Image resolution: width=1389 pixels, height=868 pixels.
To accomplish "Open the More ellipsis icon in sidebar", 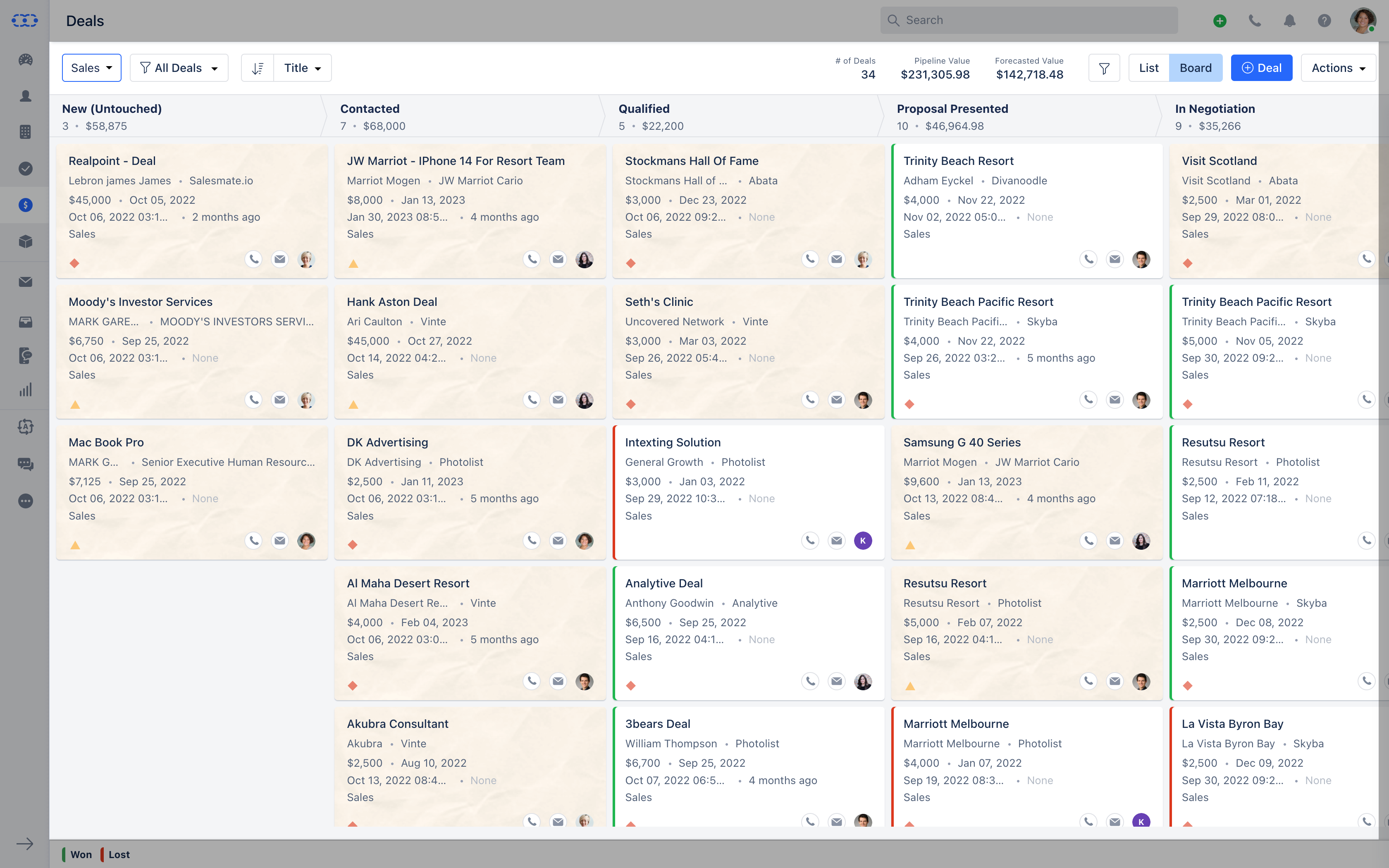I will point(25,501).
